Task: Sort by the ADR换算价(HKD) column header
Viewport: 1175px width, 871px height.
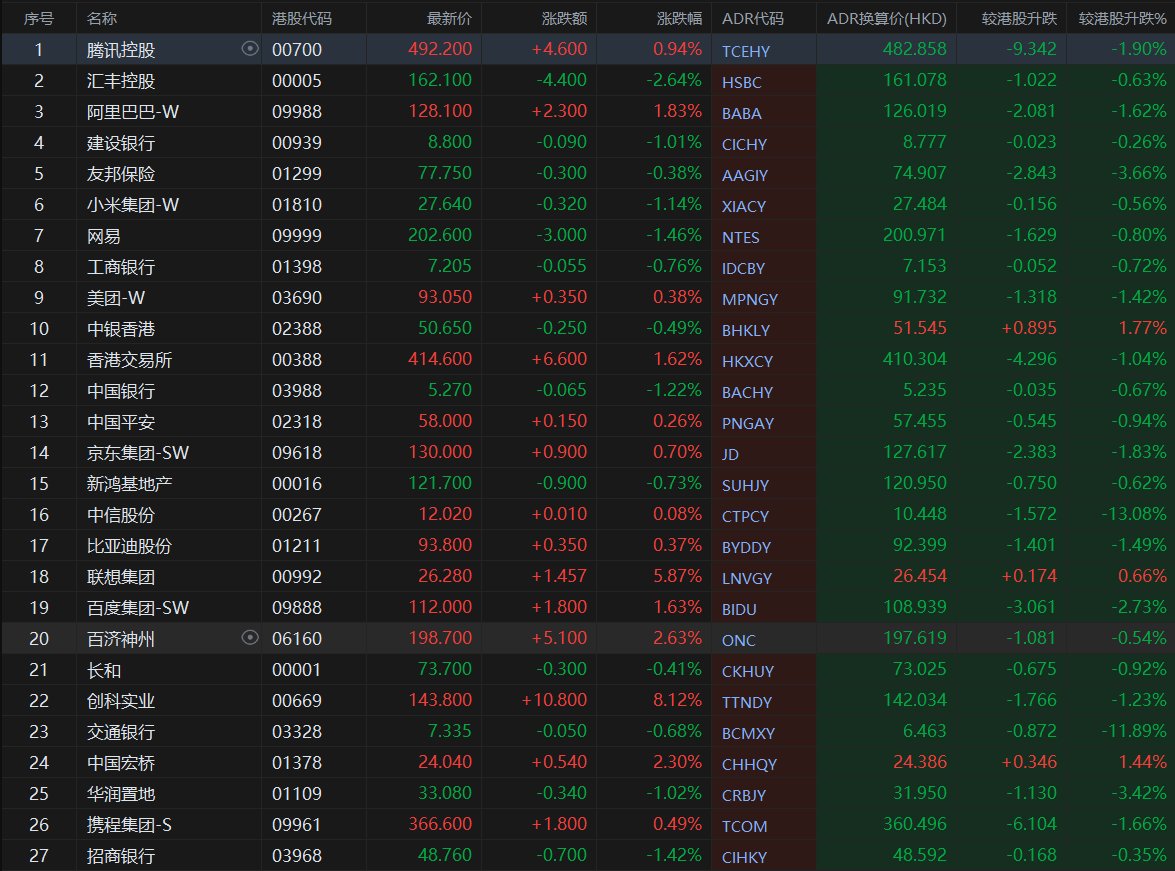Action: (x=886, y=18)
